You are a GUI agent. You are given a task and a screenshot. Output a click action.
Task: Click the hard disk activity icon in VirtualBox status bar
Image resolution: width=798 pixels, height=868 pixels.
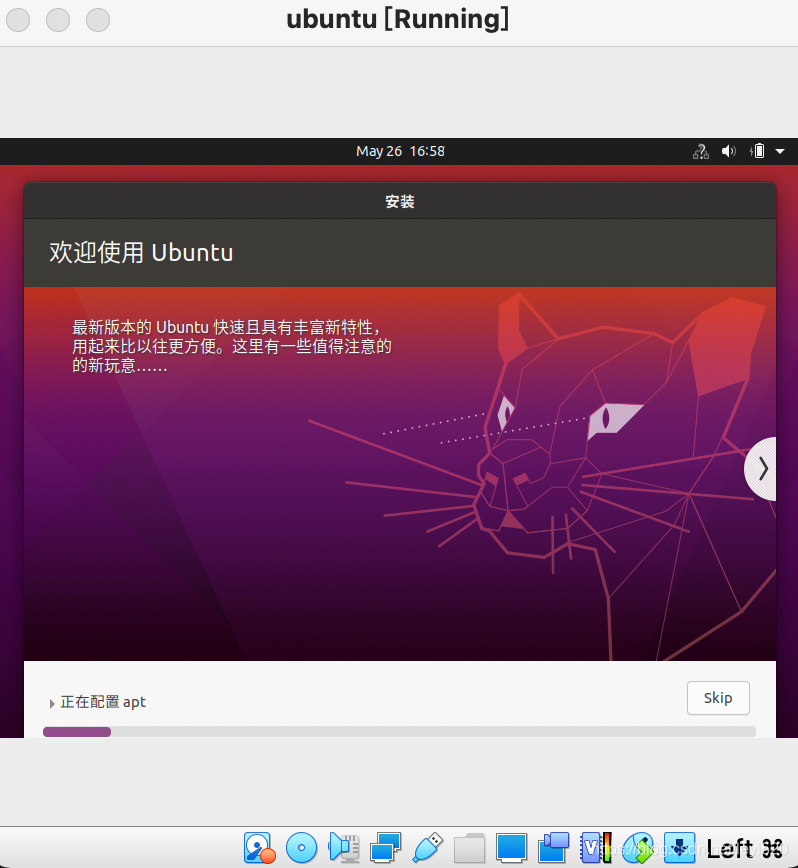(x=259, y=848)
